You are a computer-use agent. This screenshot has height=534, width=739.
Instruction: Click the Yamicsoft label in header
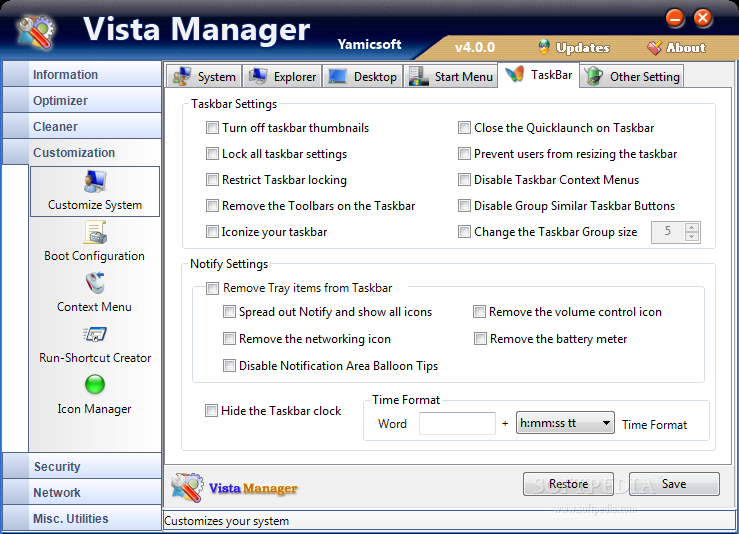(x=370, y=44)
